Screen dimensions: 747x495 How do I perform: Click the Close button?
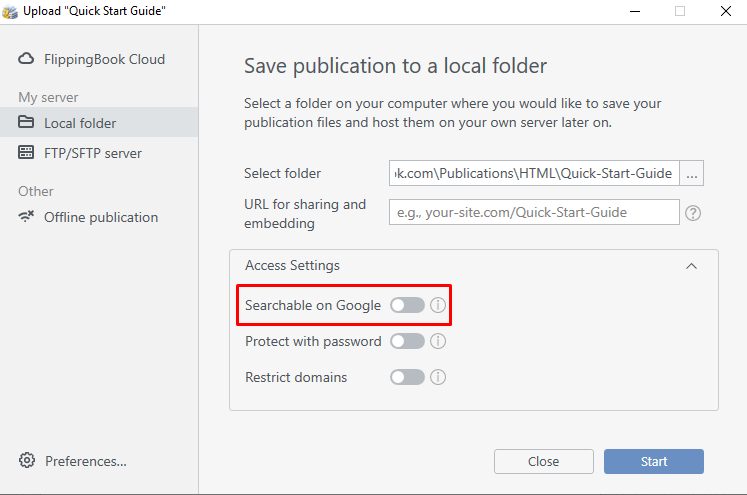coord(544,461)
